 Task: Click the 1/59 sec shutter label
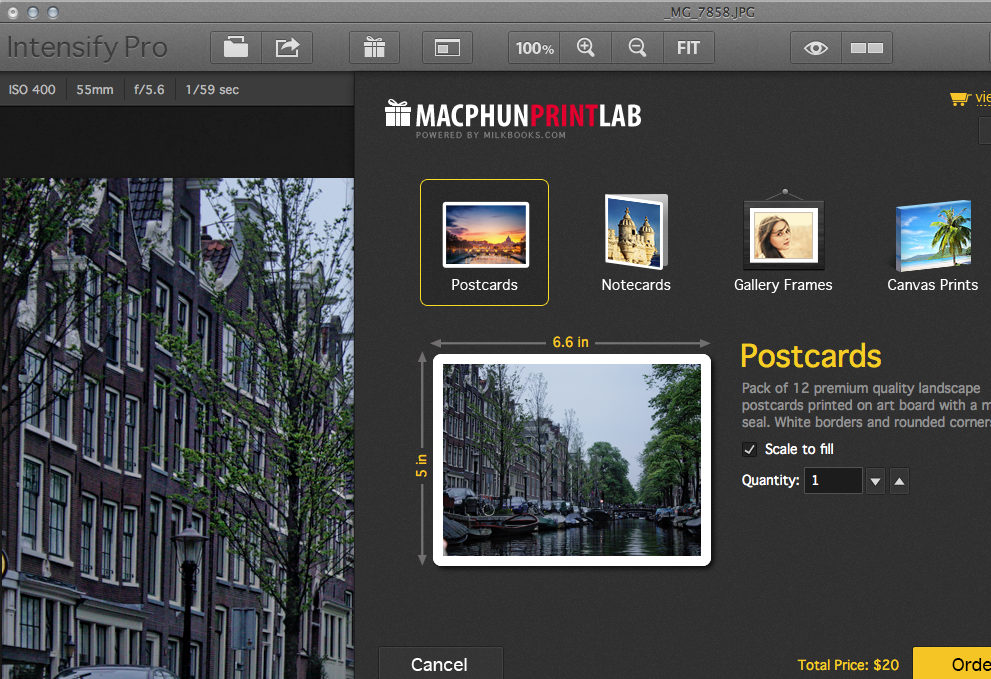click(x=212, y=90)
